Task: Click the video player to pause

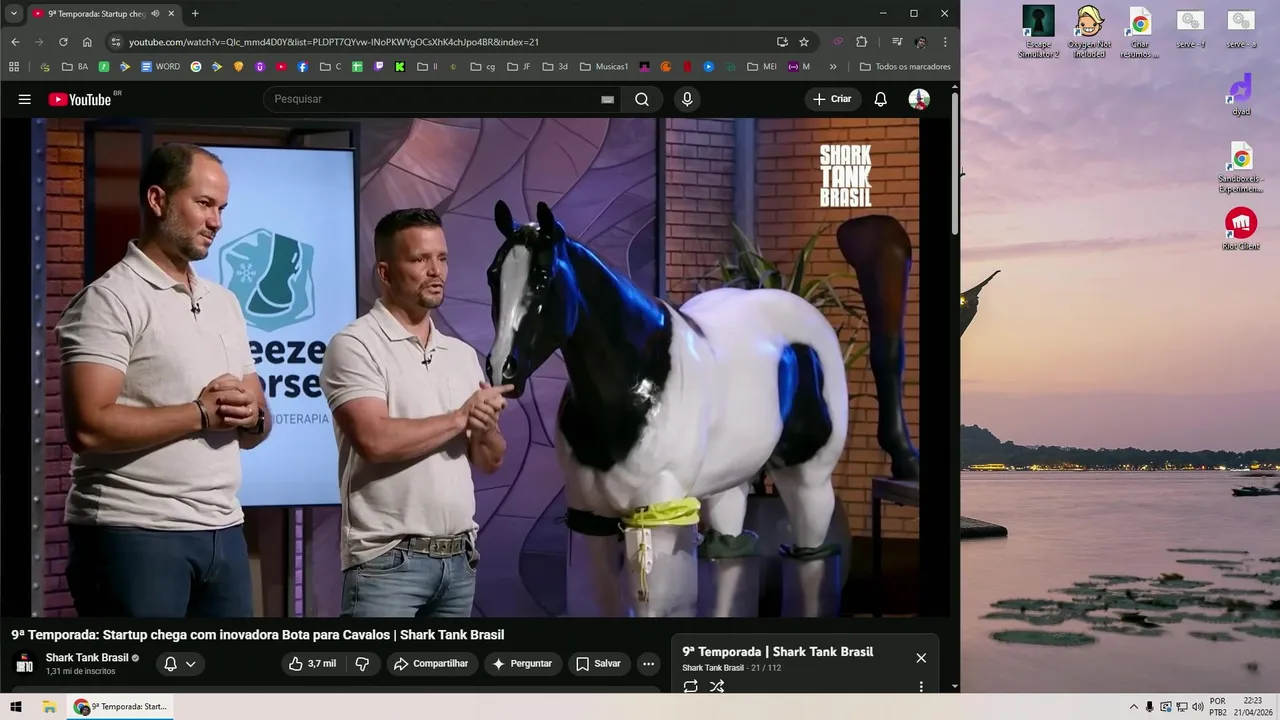Action: coord(475,367)
